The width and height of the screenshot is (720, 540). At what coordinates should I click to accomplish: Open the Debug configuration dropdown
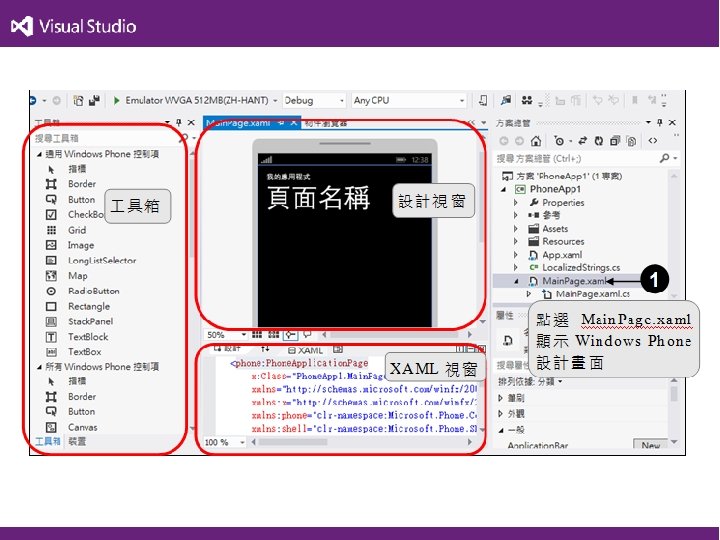(x=342, y=100)
